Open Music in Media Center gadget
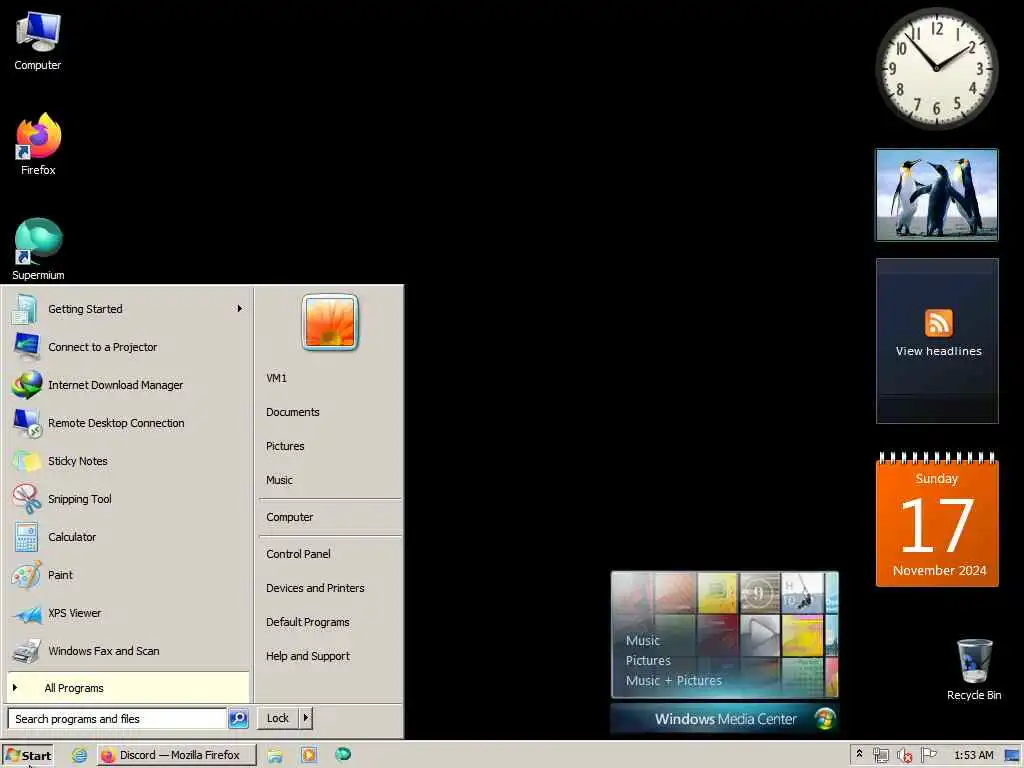 click(643, 641)
